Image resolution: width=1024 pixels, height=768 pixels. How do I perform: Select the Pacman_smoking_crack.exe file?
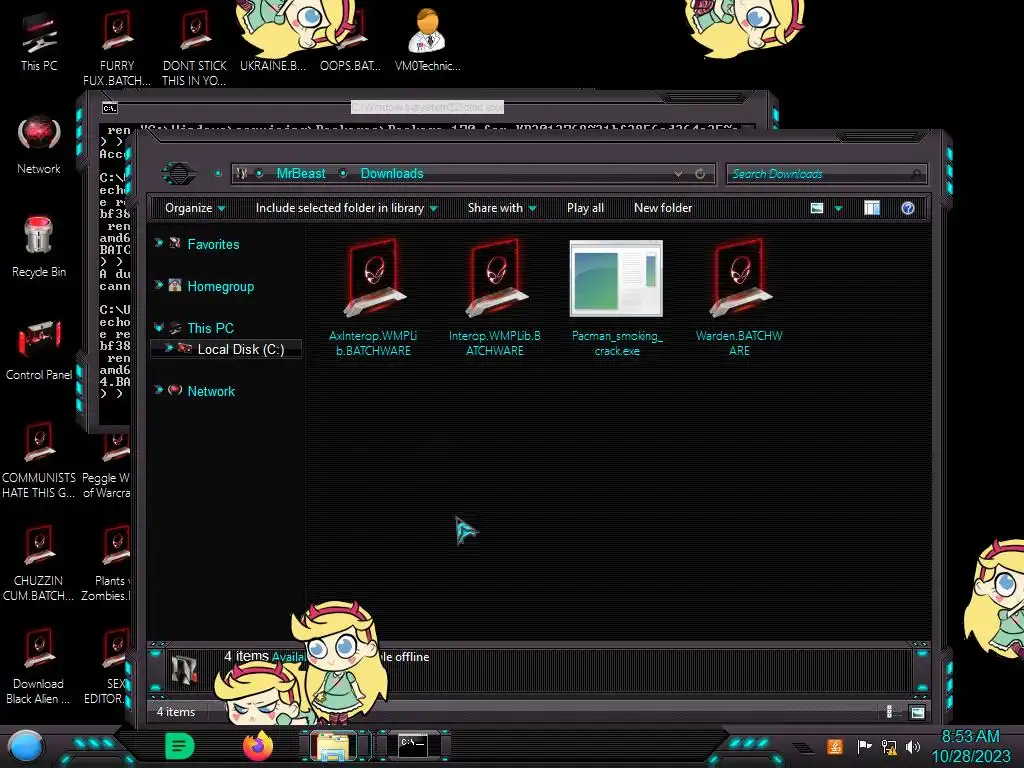tap(616, 298)
